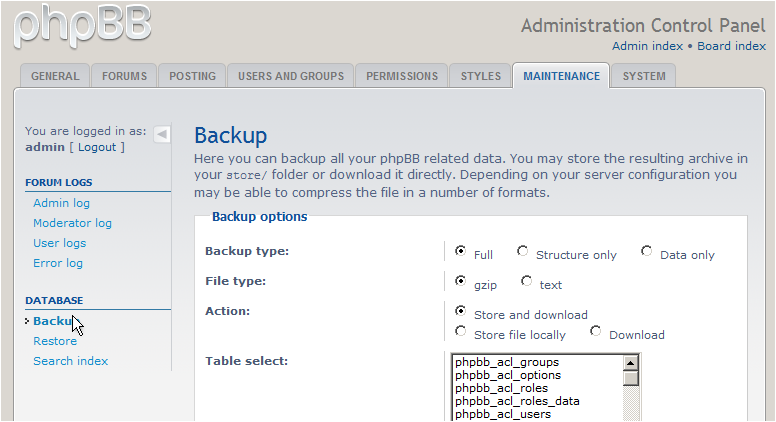Open the System tab
Viewport: 776px width, 422px height.
pos(644,76)
